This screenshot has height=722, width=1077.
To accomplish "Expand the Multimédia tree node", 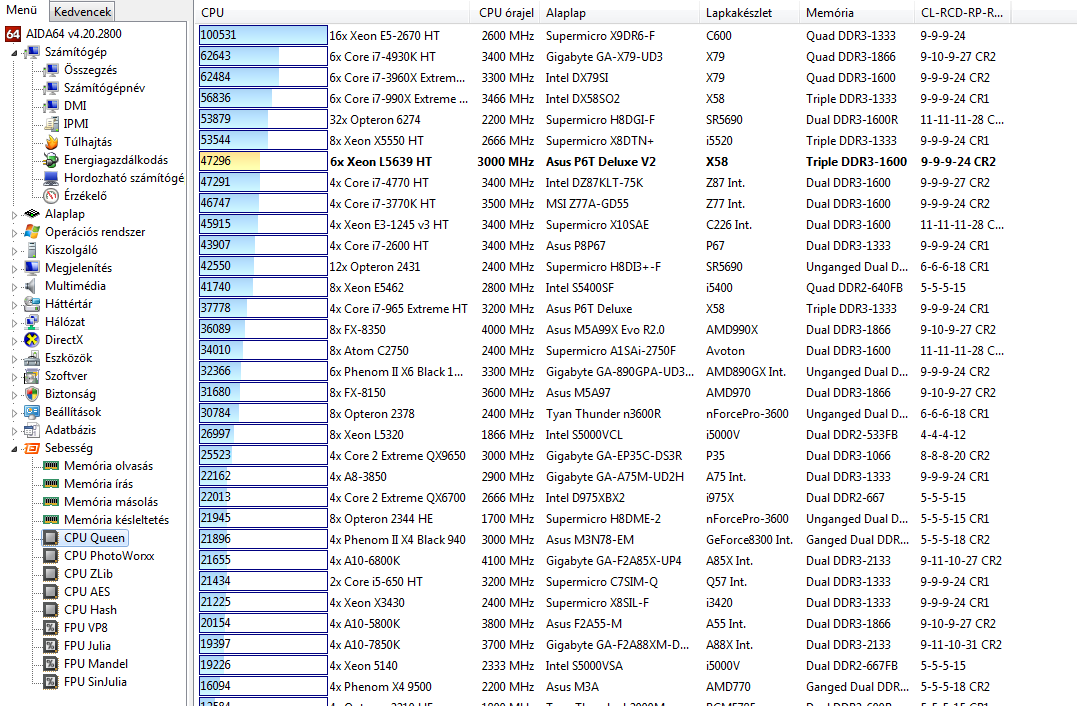I will pos(14,286).
